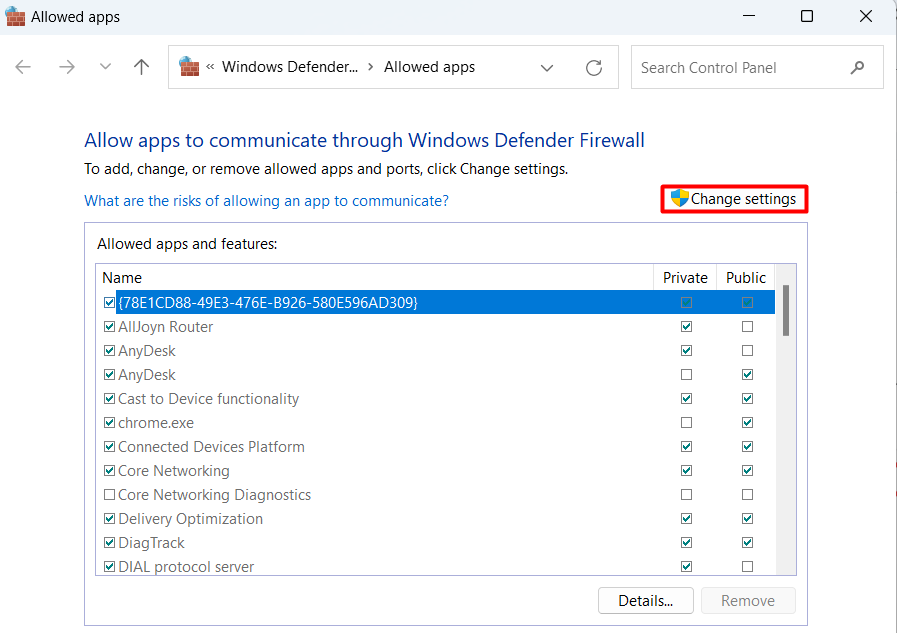Expand the address bar history dropdown
This screenshot has width=897, height=633.
(x=547, y=67)
